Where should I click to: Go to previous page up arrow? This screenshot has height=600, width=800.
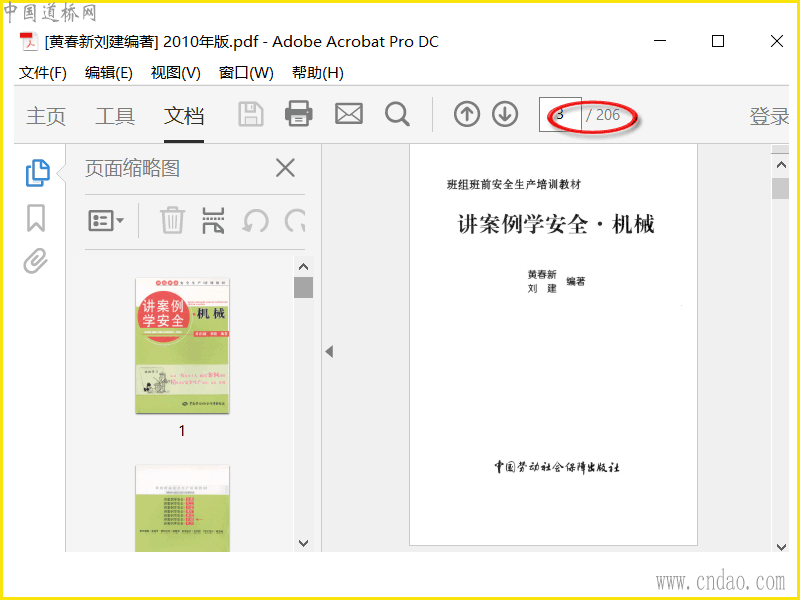(x=466, y=114)
